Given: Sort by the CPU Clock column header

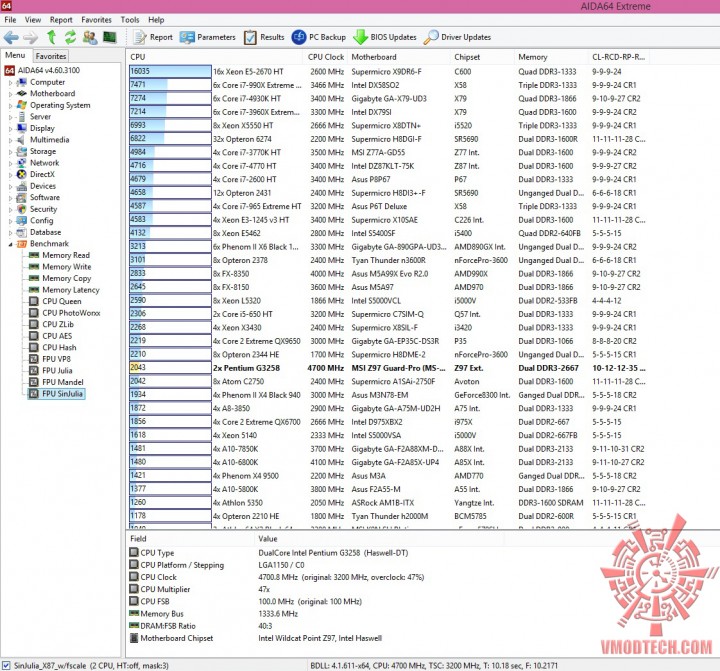Looking at the screenshot, I should pyautogui.click(x=326, y=57).
